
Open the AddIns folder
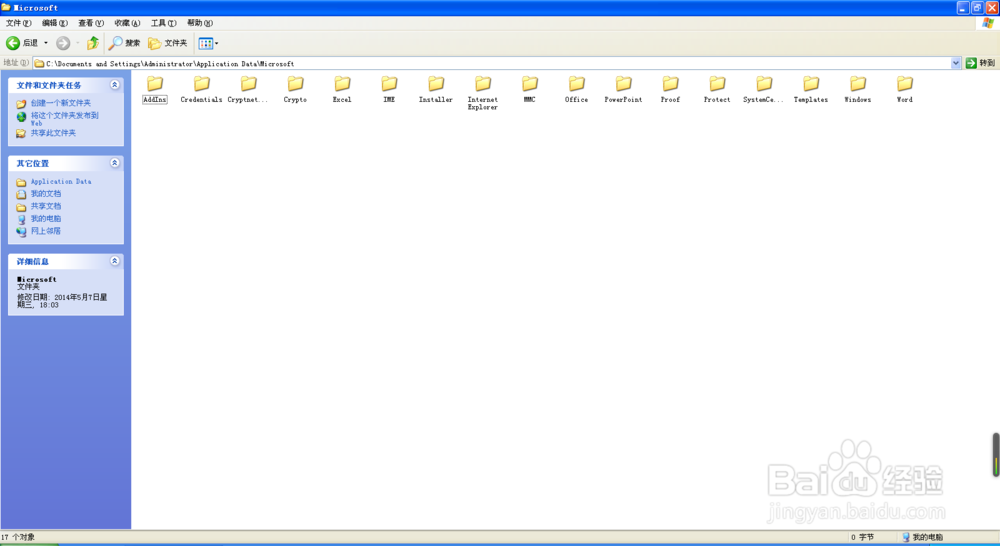[155, 90]
